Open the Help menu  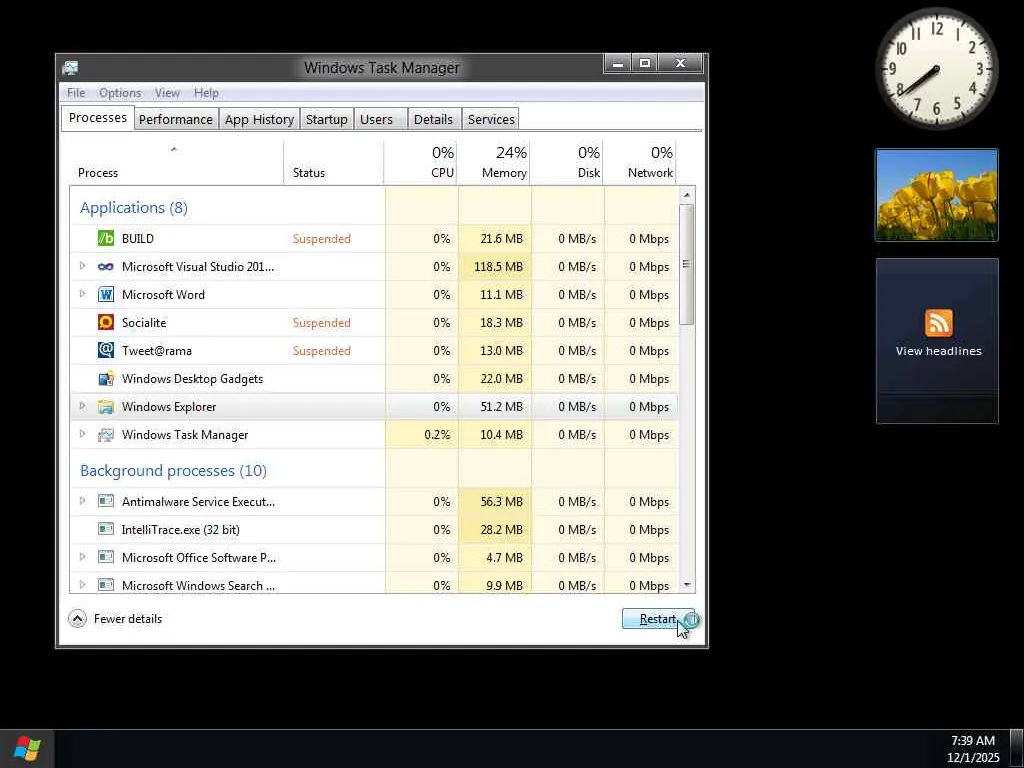(206, 93)
